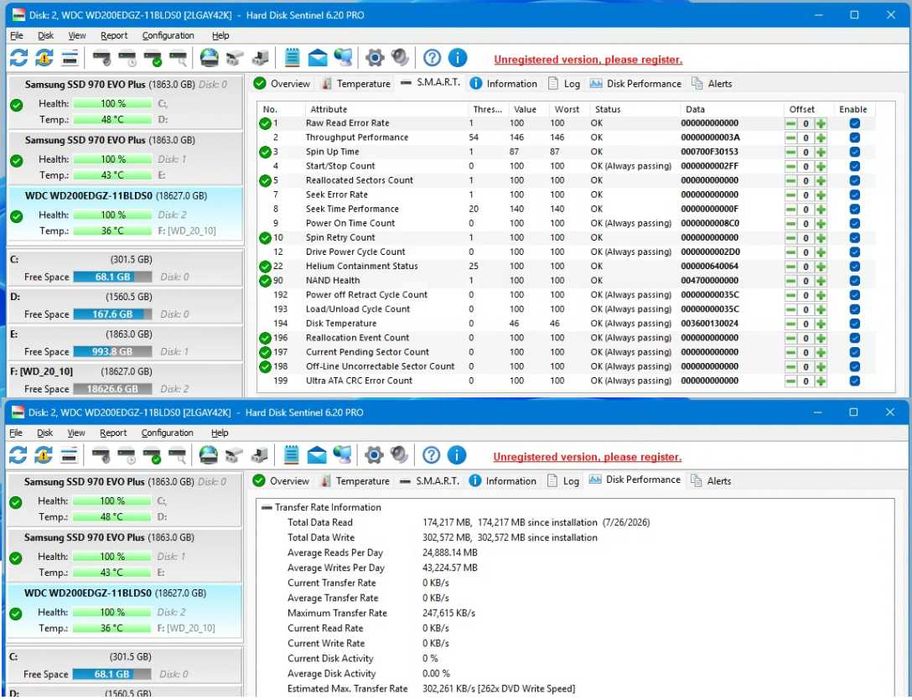Collapse the Transfer Rate Information section
Image resolution: width=912 pixels, height=700 pixels.
(267, 508)
